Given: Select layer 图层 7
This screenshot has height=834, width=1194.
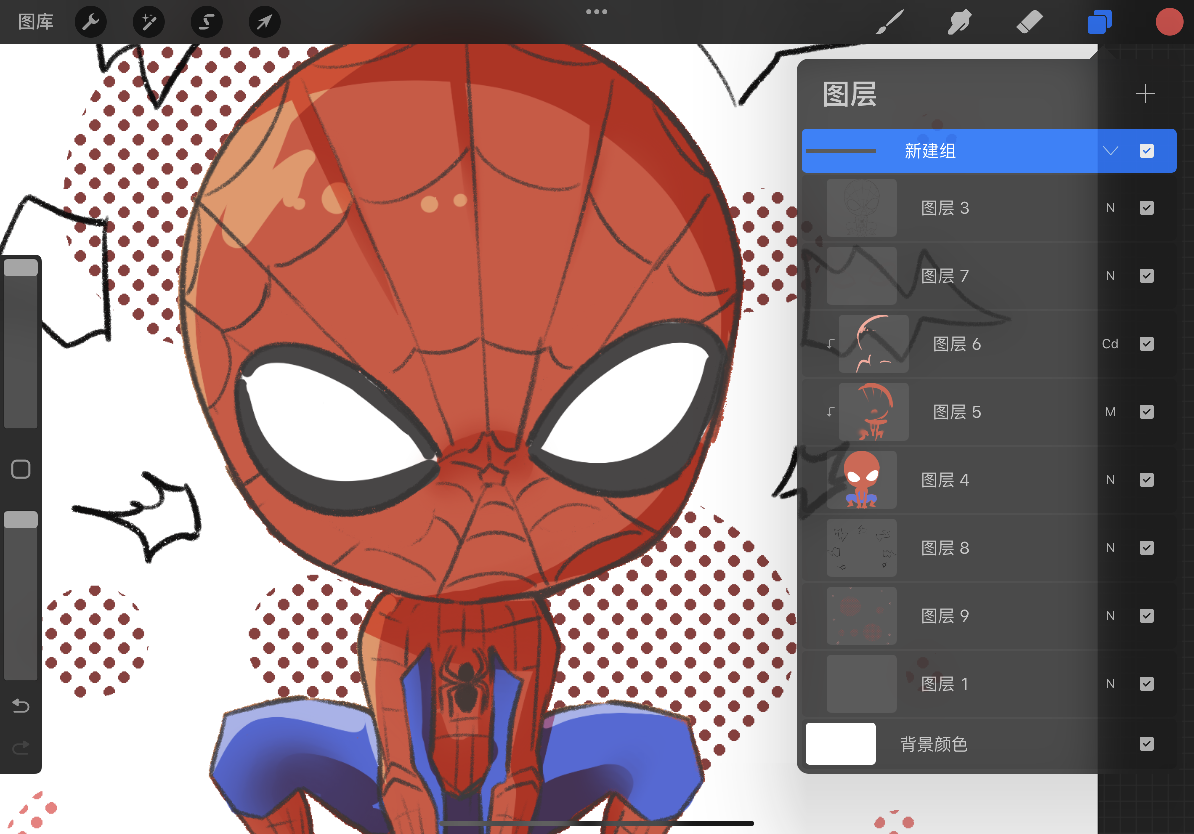Looking at the screenshot, I should click(x=989, y=276).
